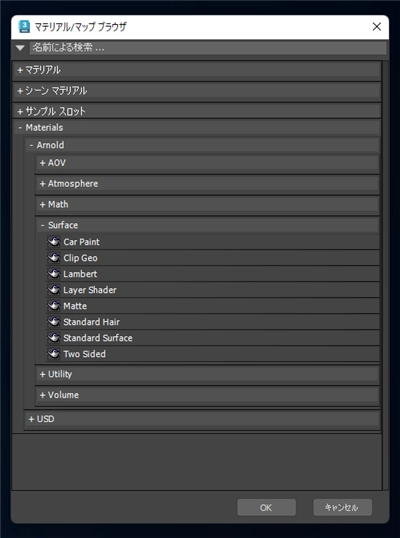Click the Clip Geo material teapot icon
This screenshot has width=400, height=538.
pos(54,258)
